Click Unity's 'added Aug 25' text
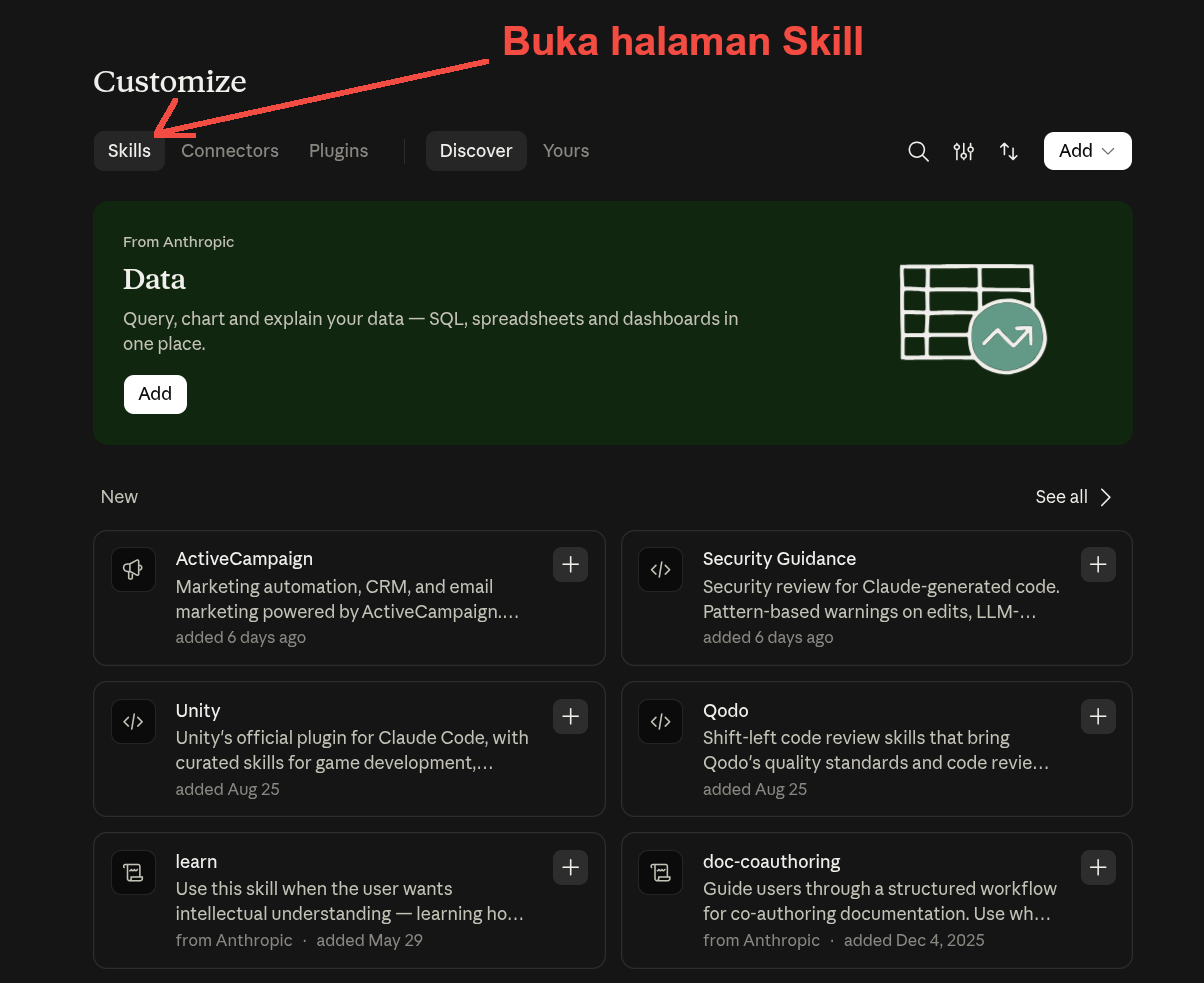Screen dimensions: 1204x983 pos(227,789)
